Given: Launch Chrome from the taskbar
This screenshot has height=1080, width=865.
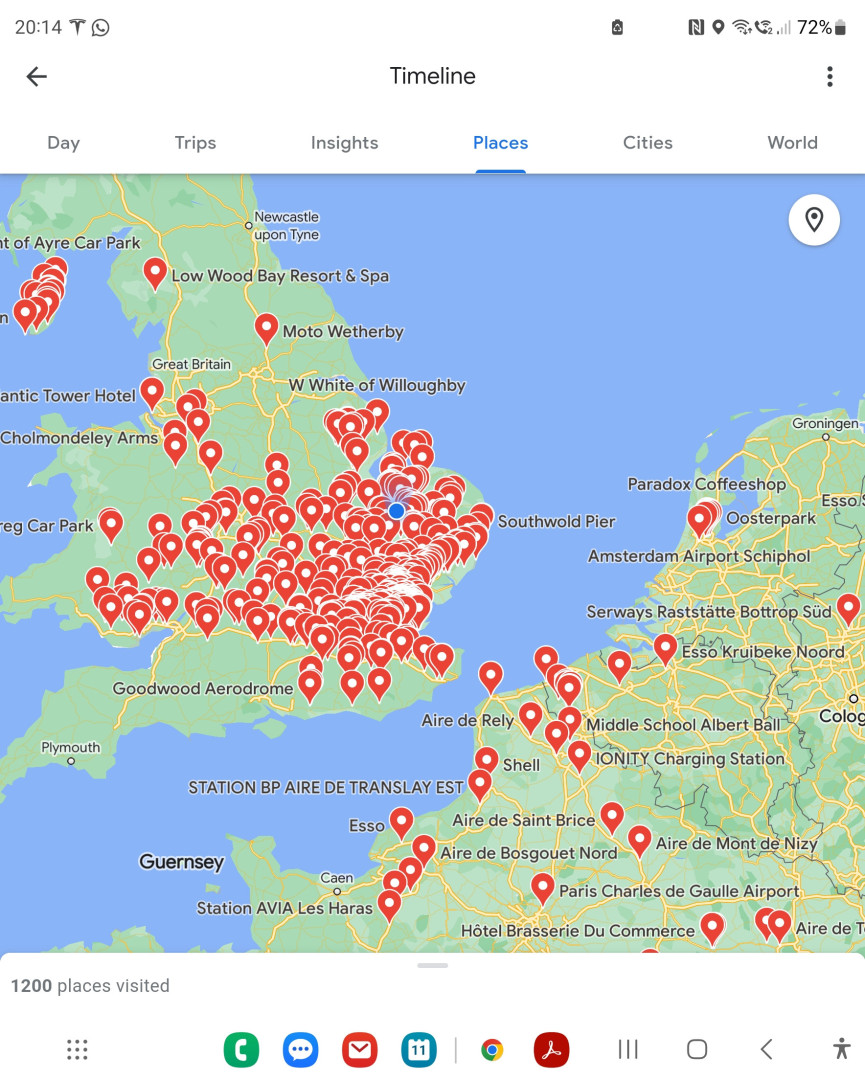Looking at the screenshot, I should point(492,1050).
